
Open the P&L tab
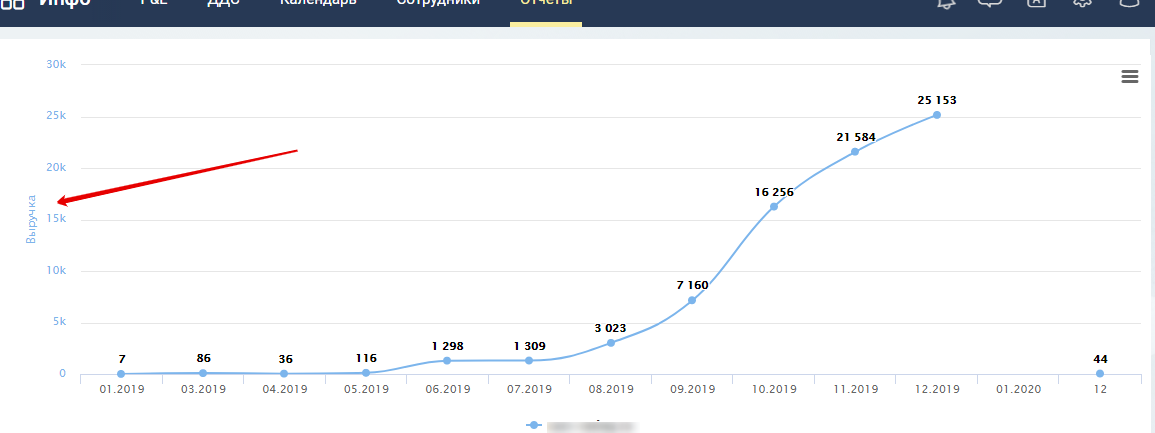pyautogui.click(x=155, y=3)
